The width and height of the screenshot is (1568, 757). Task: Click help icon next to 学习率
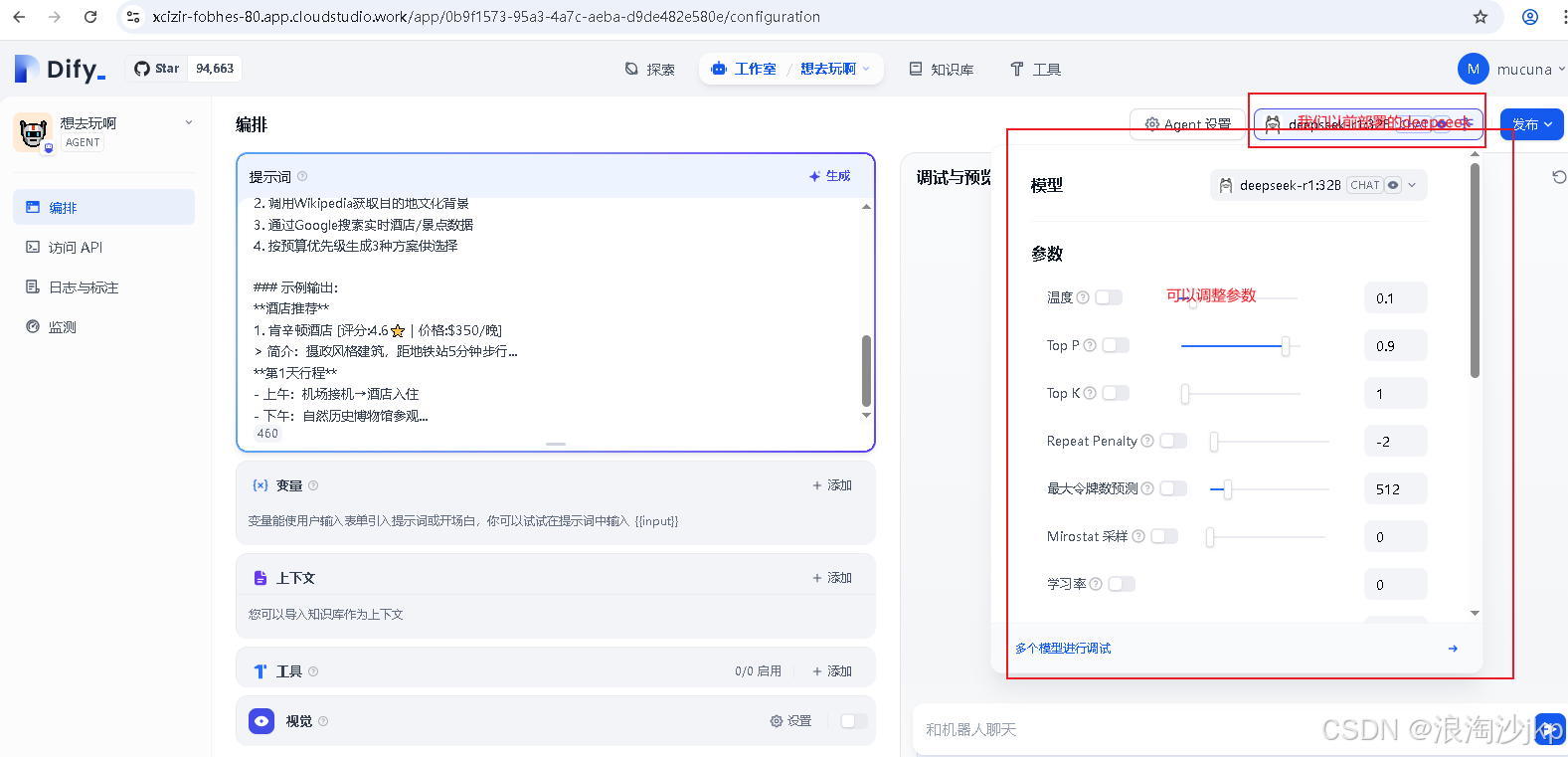coord(1096,584)
